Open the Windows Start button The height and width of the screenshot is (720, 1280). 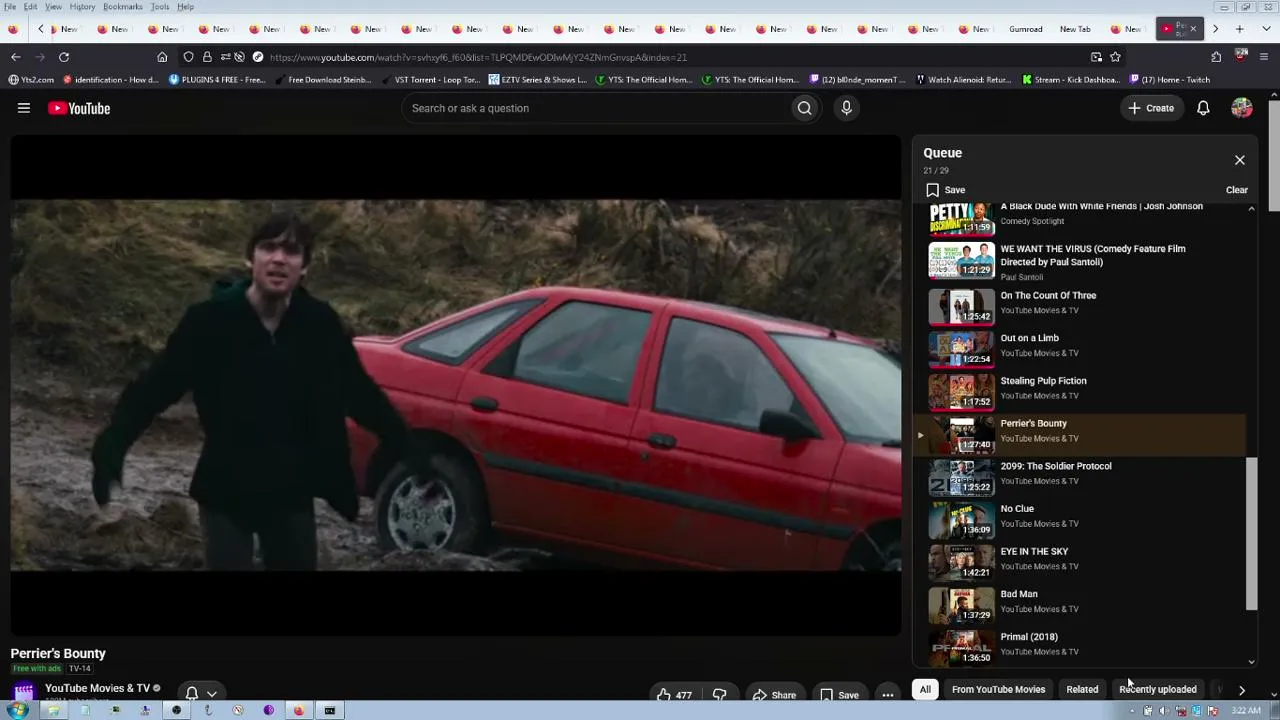pos(17,711)
